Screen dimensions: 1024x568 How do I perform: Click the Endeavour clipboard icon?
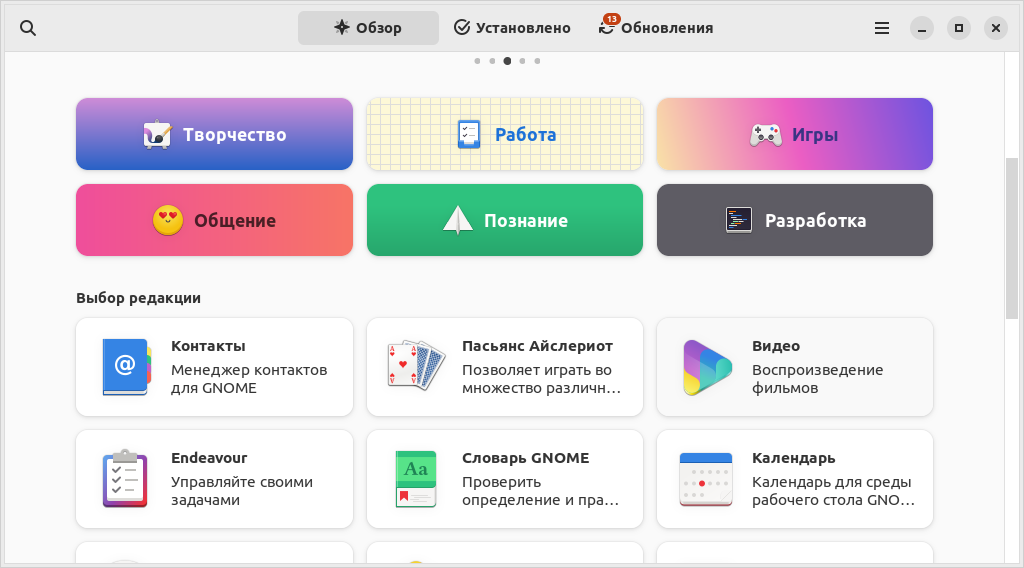click(125, 479)
